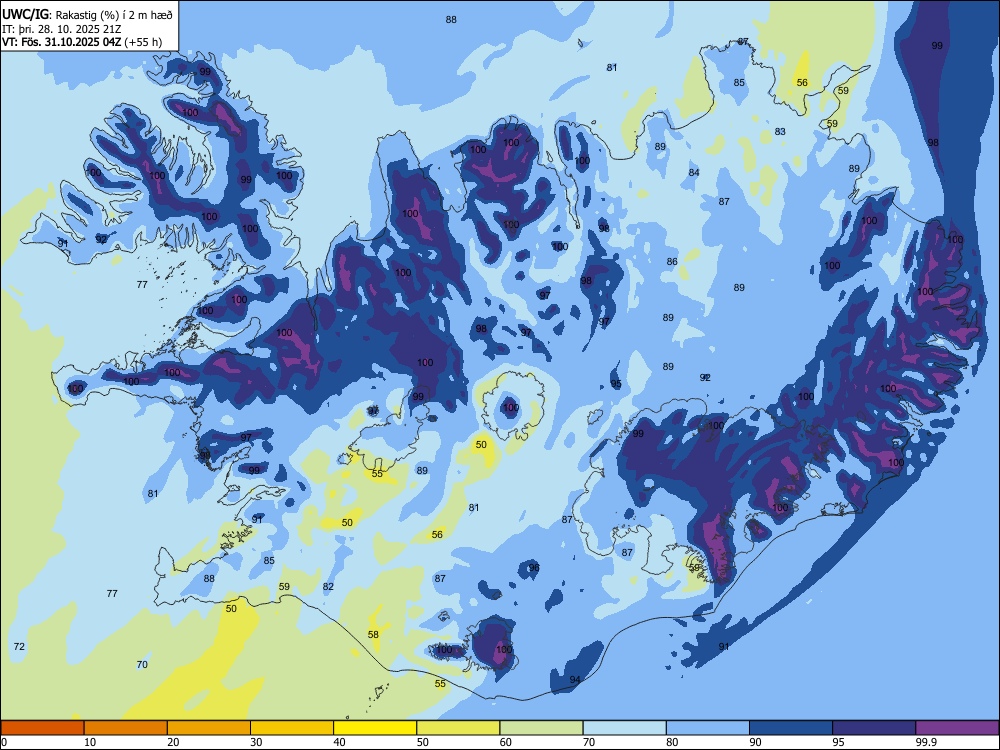Select the dark blue 90–95 legend swatch

point(791,728)
